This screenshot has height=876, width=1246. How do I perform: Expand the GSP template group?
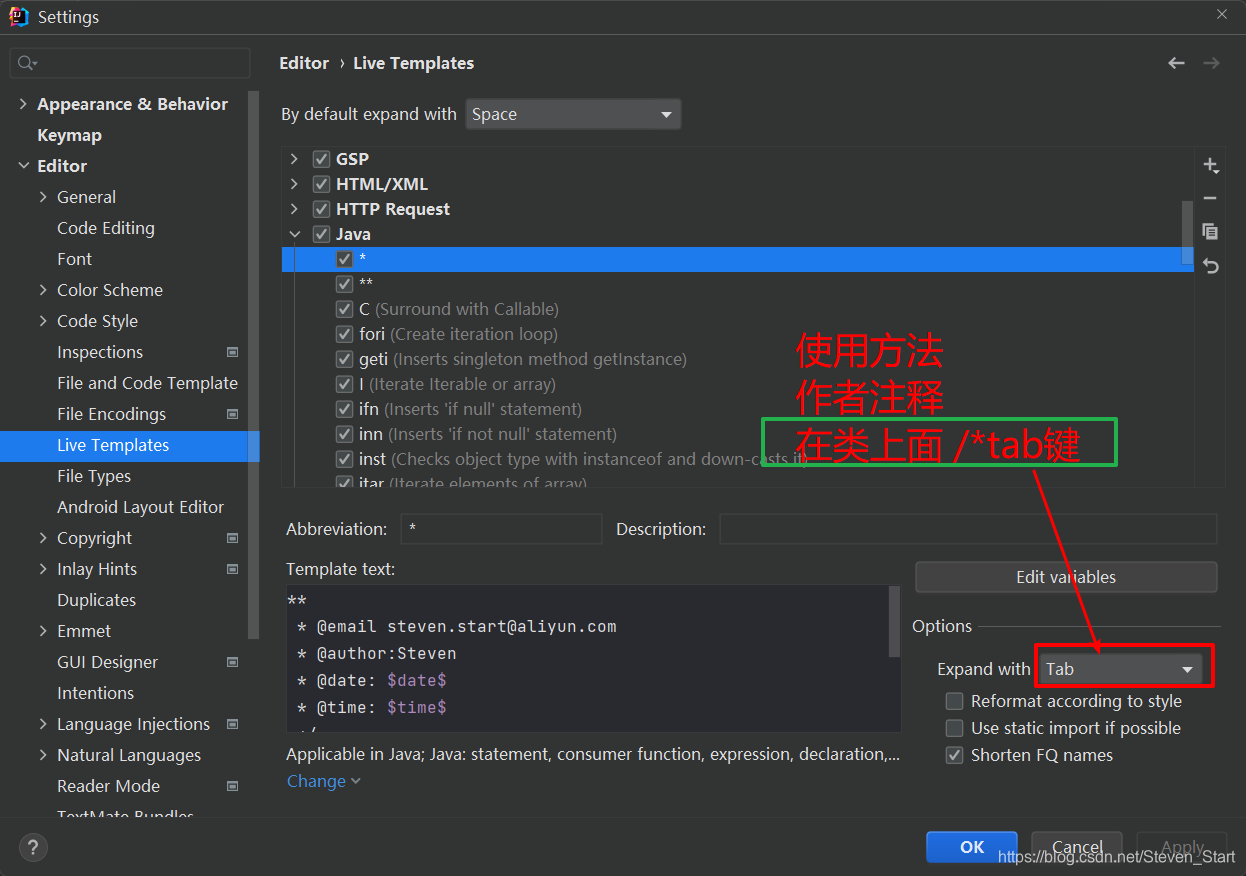[x=294, y=159]
